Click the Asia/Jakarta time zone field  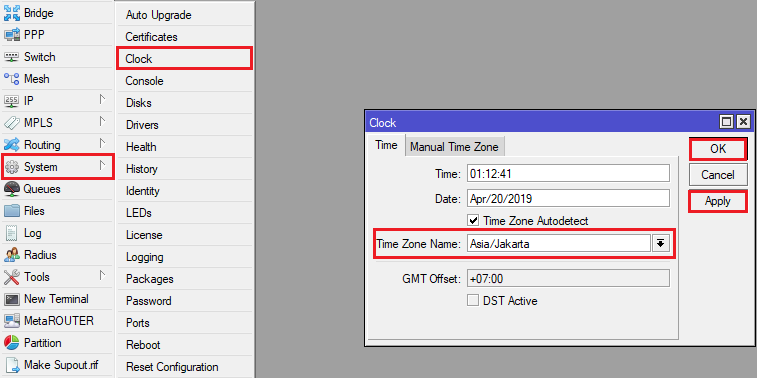click(x=559, y=244)
